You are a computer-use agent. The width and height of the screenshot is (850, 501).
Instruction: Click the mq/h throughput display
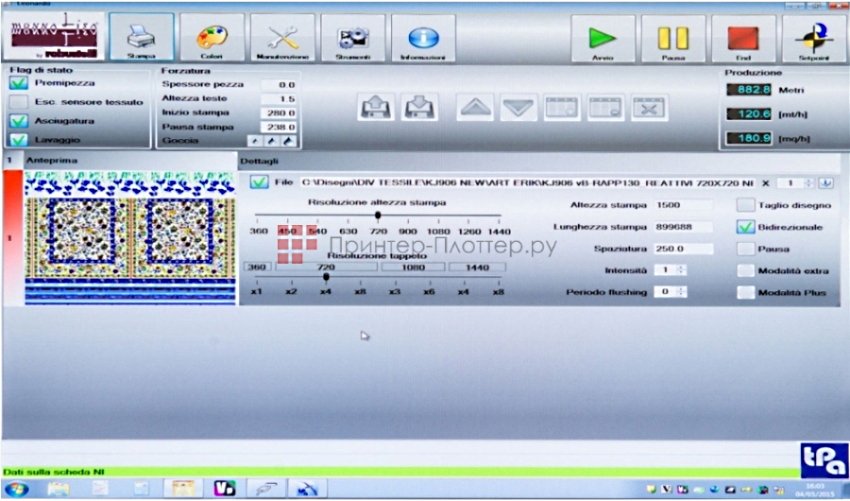click(749, 138)
